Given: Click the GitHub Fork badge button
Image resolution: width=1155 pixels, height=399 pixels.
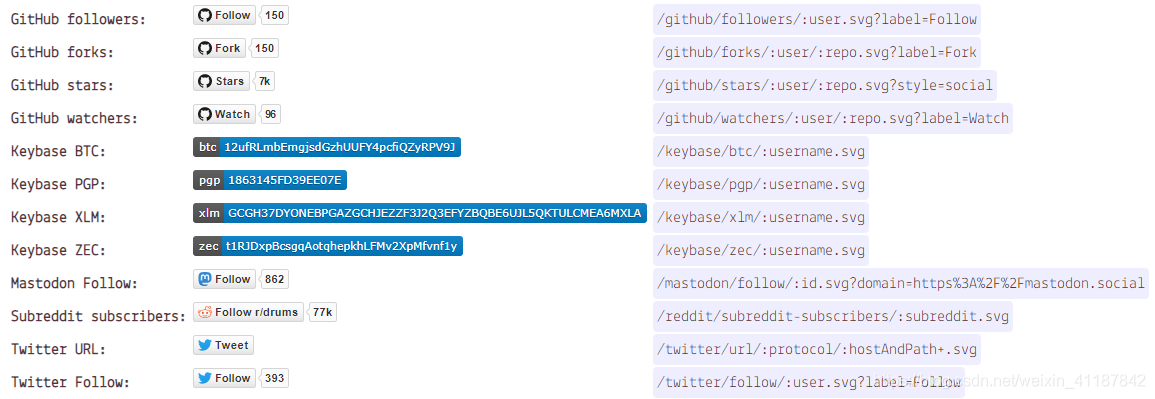Looking at the screenshot, I should [220, 48].
